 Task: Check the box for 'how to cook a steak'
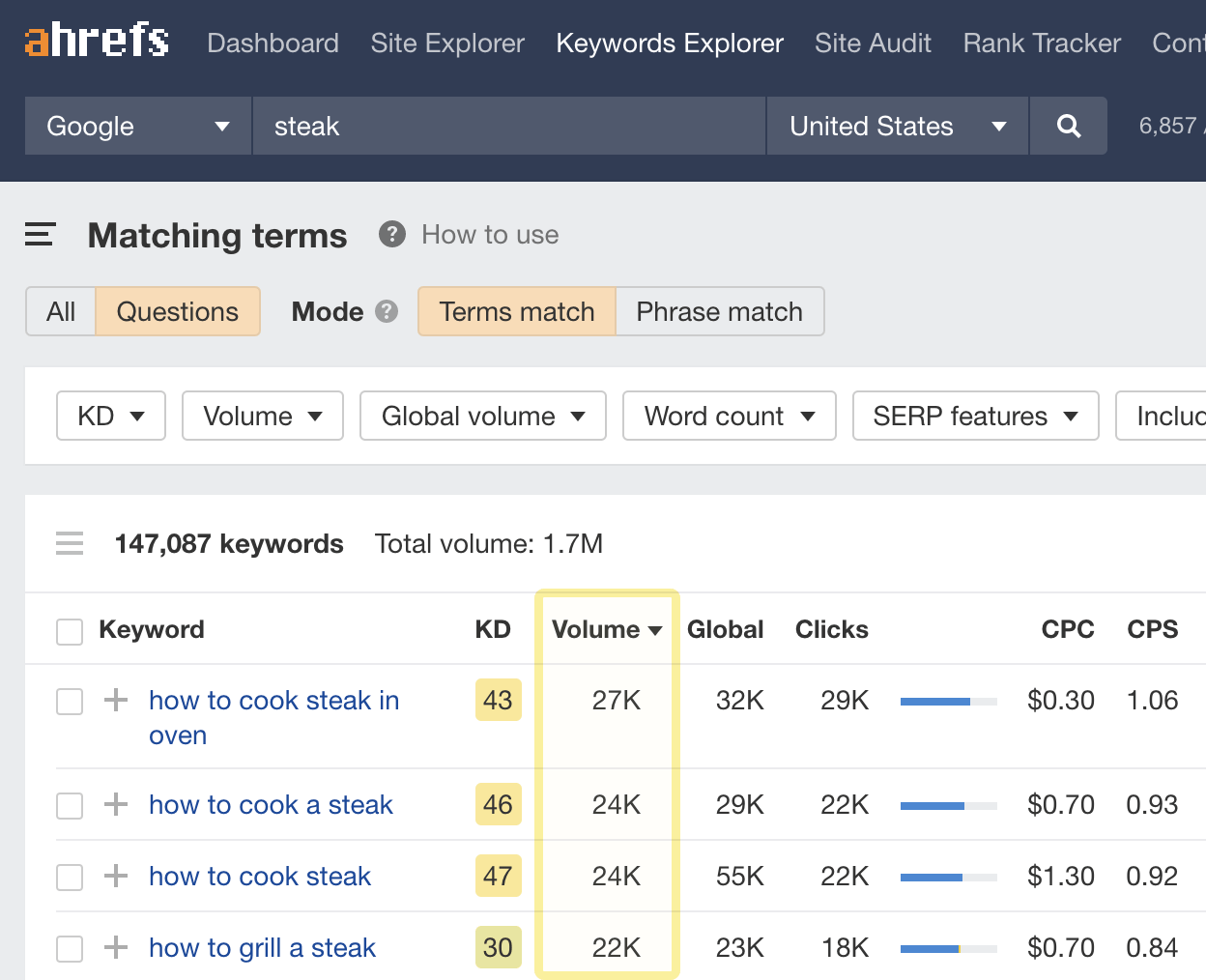[70, 805]
